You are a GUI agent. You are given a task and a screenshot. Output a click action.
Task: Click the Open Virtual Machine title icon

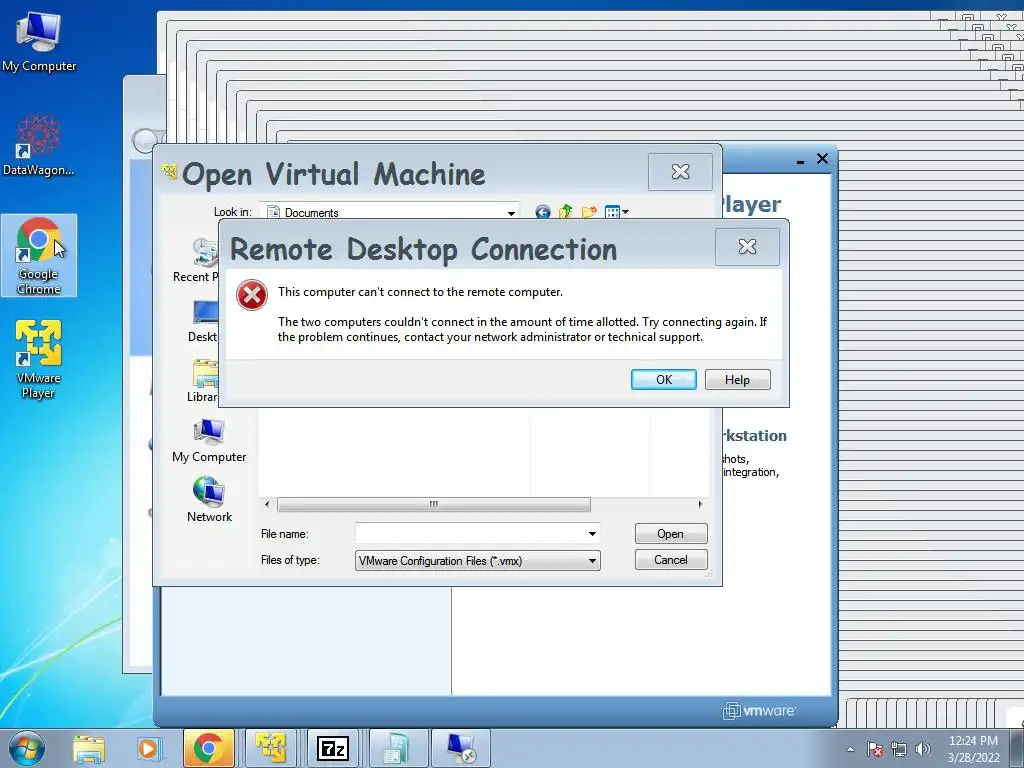click(170, 172)
